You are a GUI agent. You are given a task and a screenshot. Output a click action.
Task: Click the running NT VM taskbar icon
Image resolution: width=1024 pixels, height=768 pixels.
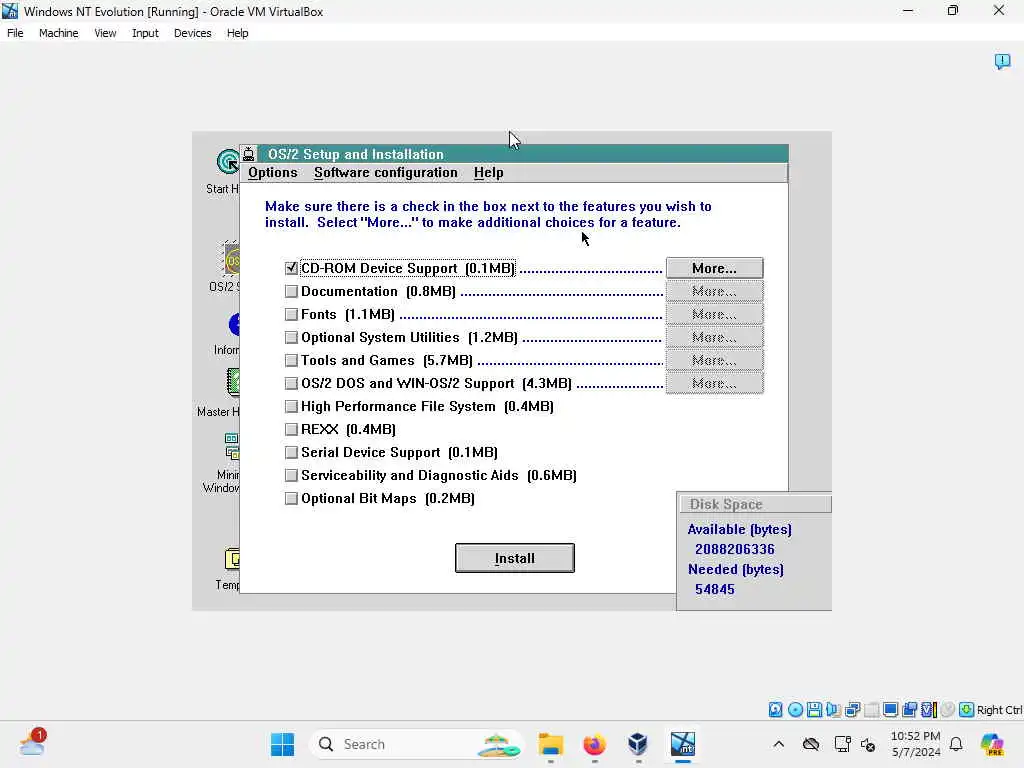pos(682,744)
